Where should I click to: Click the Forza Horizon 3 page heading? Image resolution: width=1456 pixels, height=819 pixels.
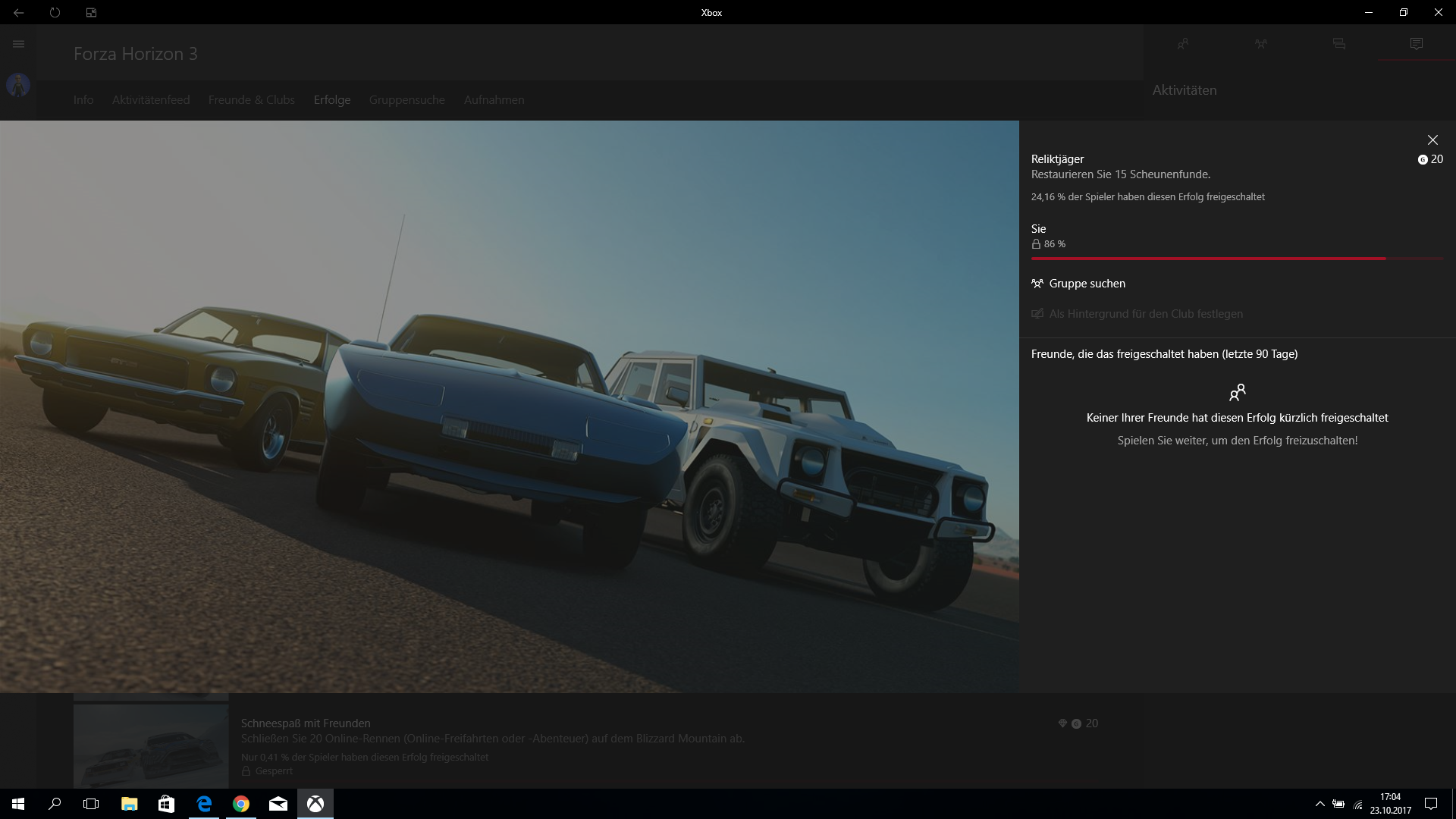click(136, 54)
